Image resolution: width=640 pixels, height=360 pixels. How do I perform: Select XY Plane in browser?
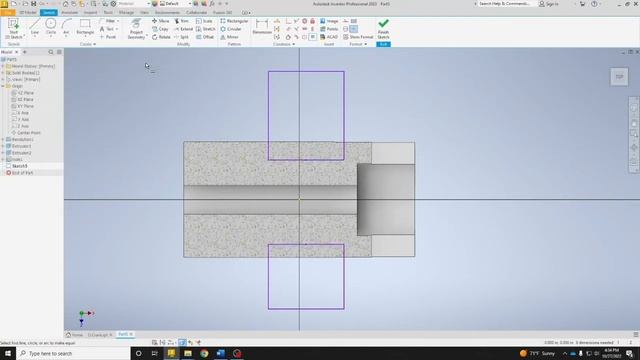click(x=23, y=106)
